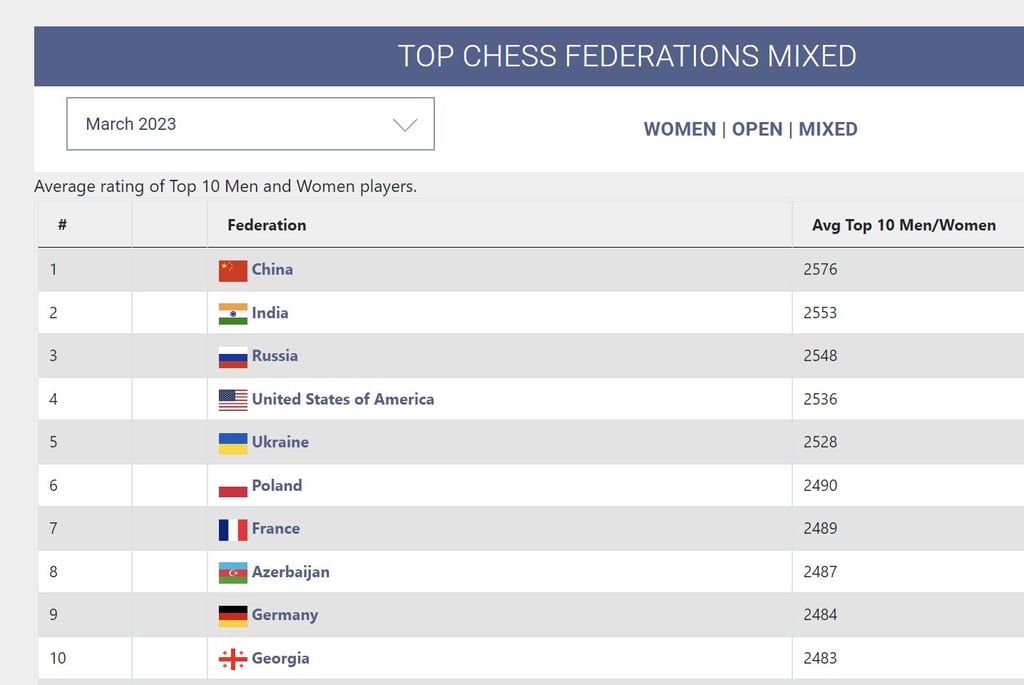Open the March 2023 month selector

[250, 123]
